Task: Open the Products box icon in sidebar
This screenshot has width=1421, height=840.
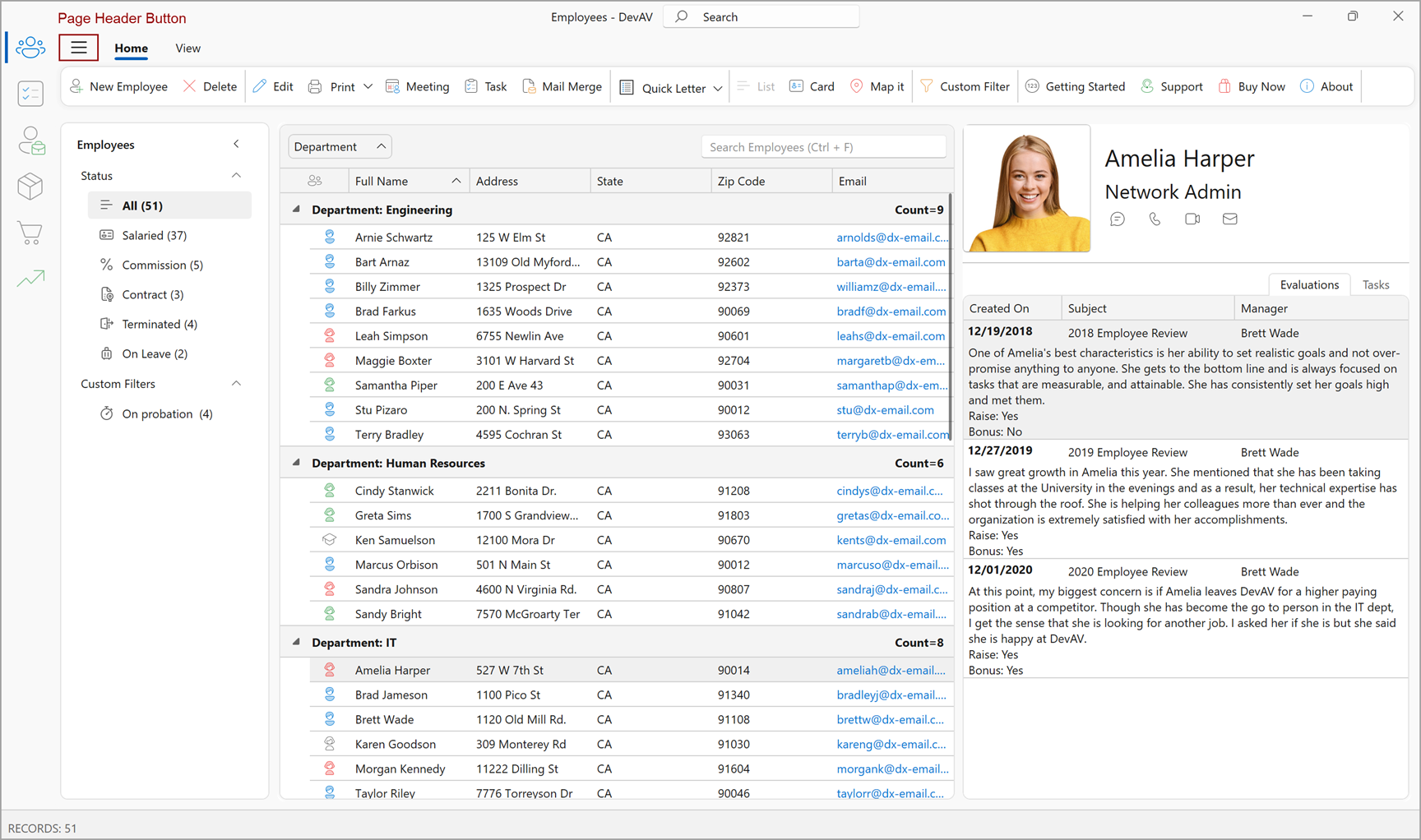Action: tap(30, 187)
